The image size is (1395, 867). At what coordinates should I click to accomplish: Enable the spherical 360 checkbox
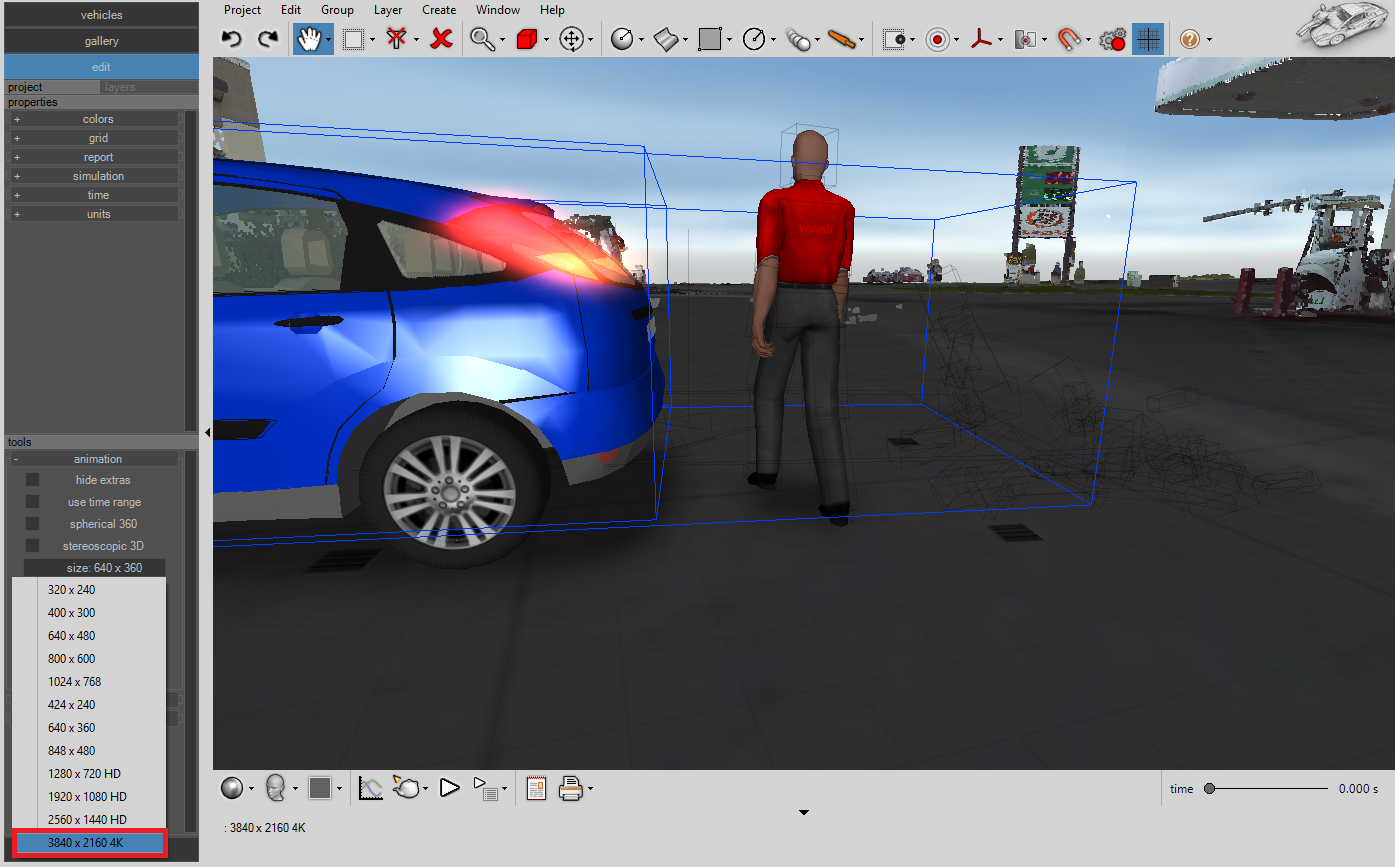[32, 524]
